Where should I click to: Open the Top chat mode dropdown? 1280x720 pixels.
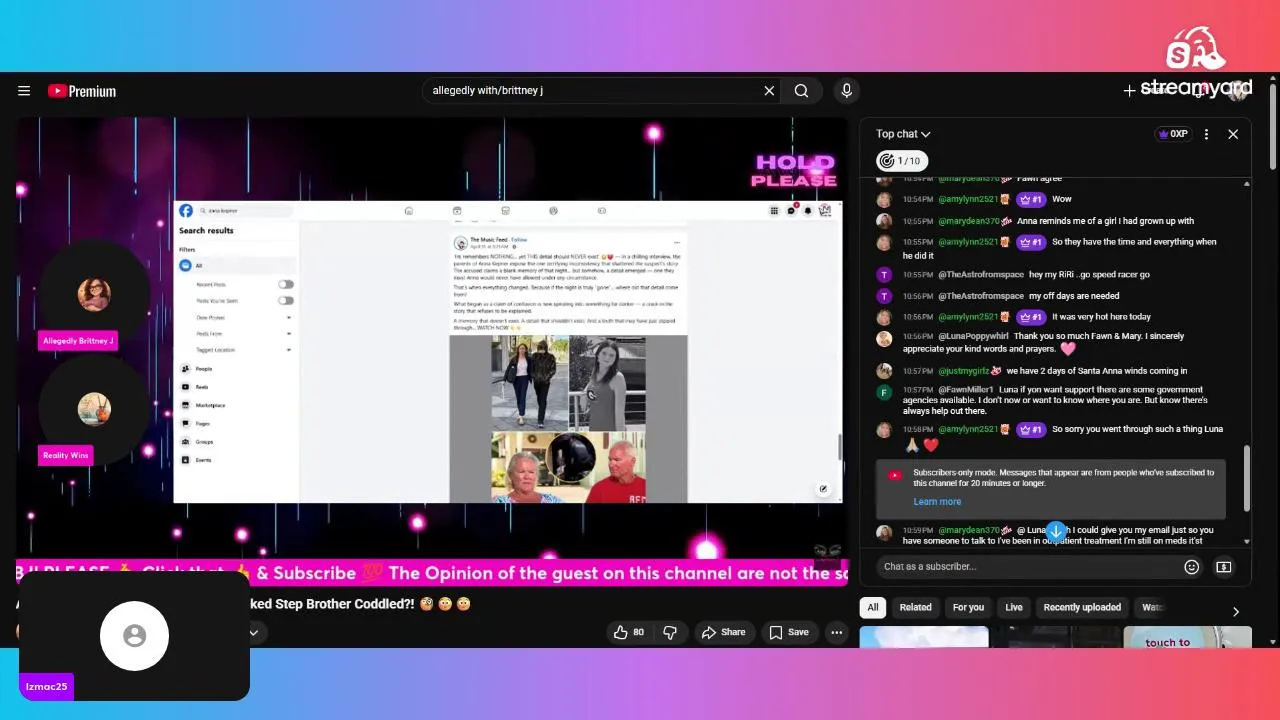[x=903, y=134]
